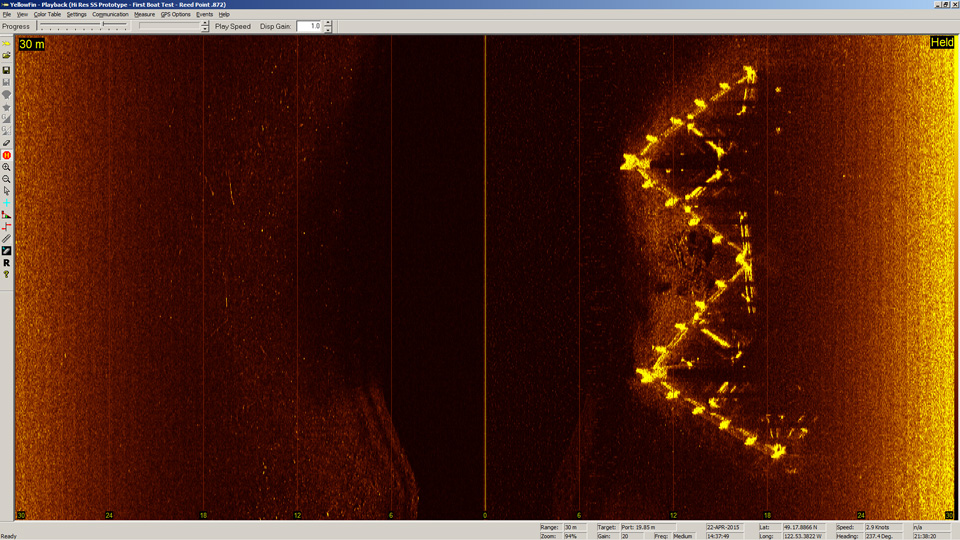Screen dimensions: 960x540
Task: Choose the arrow pointer tool
Action: (7, 191)
